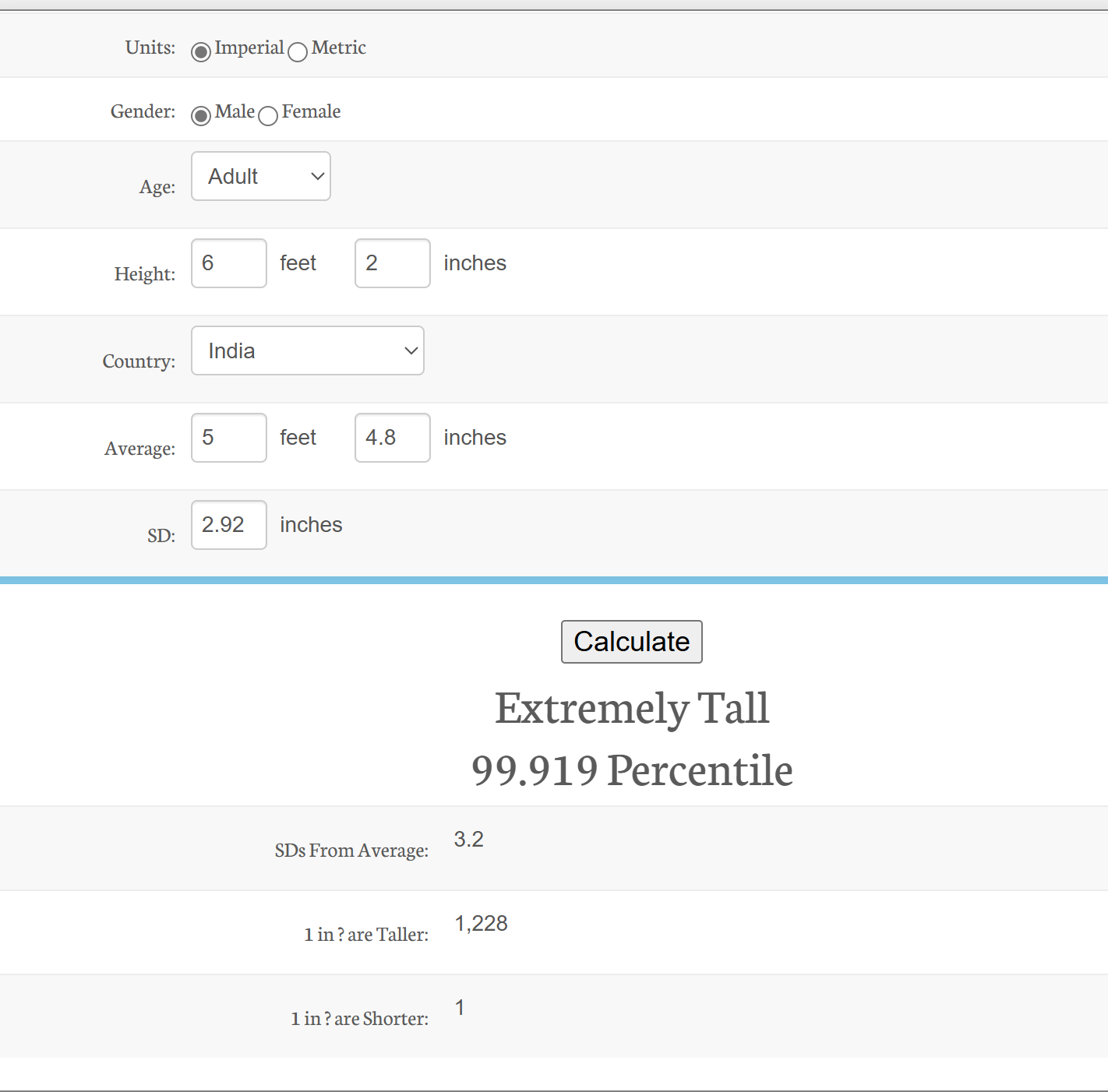Click the 1,228 taller ratio value
The width and height of the screenshot is (1108, 1092).
click(x=481, y=924)
